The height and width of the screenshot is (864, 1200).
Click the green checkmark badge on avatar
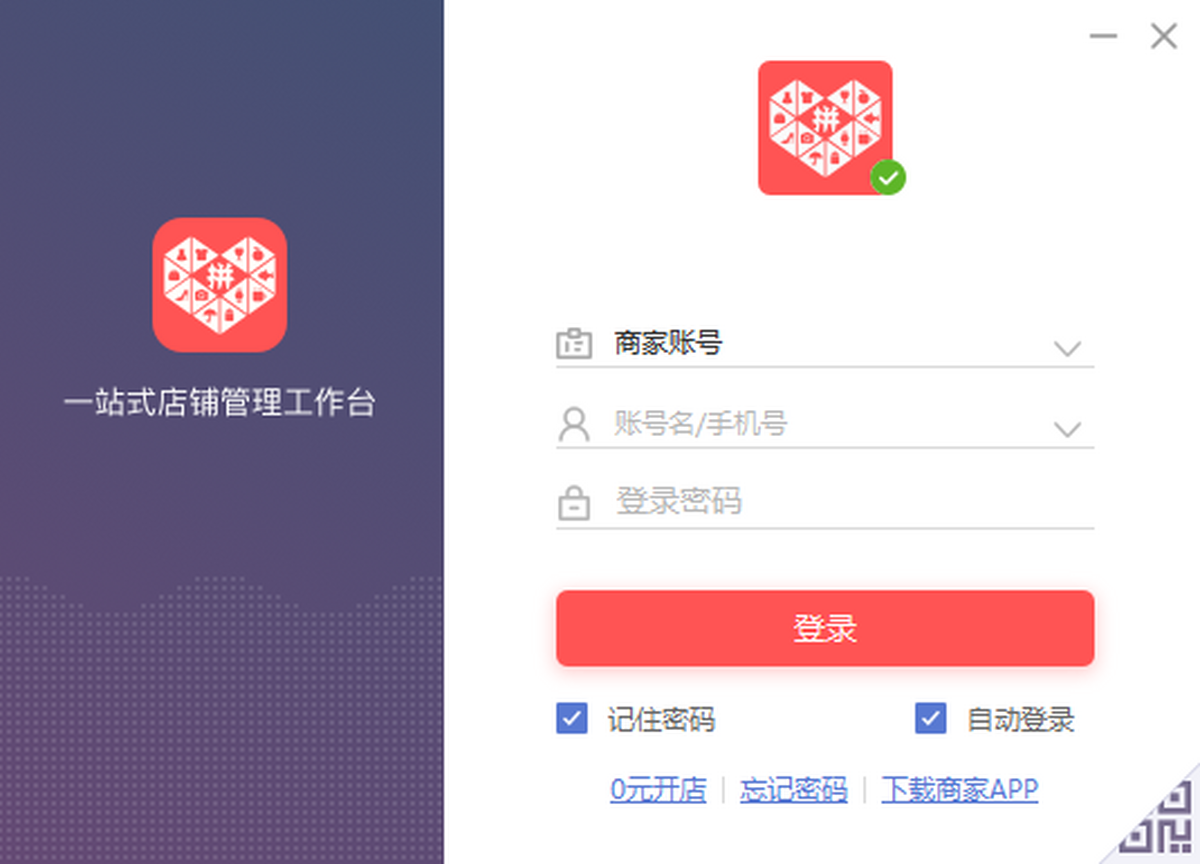(888, 177)
